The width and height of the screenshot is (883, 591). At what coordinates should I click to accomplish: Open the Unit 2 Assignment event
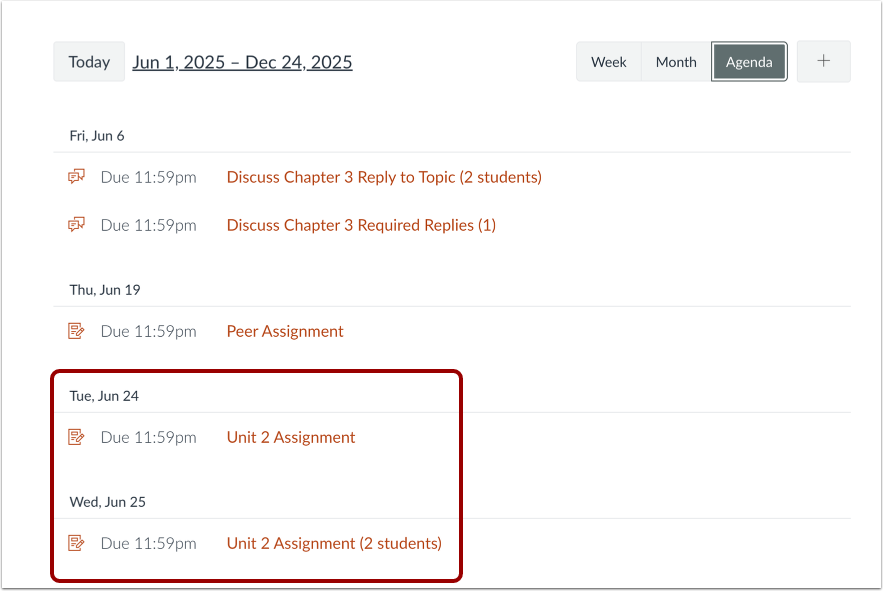pyautogui.click(x=290, y=436)
